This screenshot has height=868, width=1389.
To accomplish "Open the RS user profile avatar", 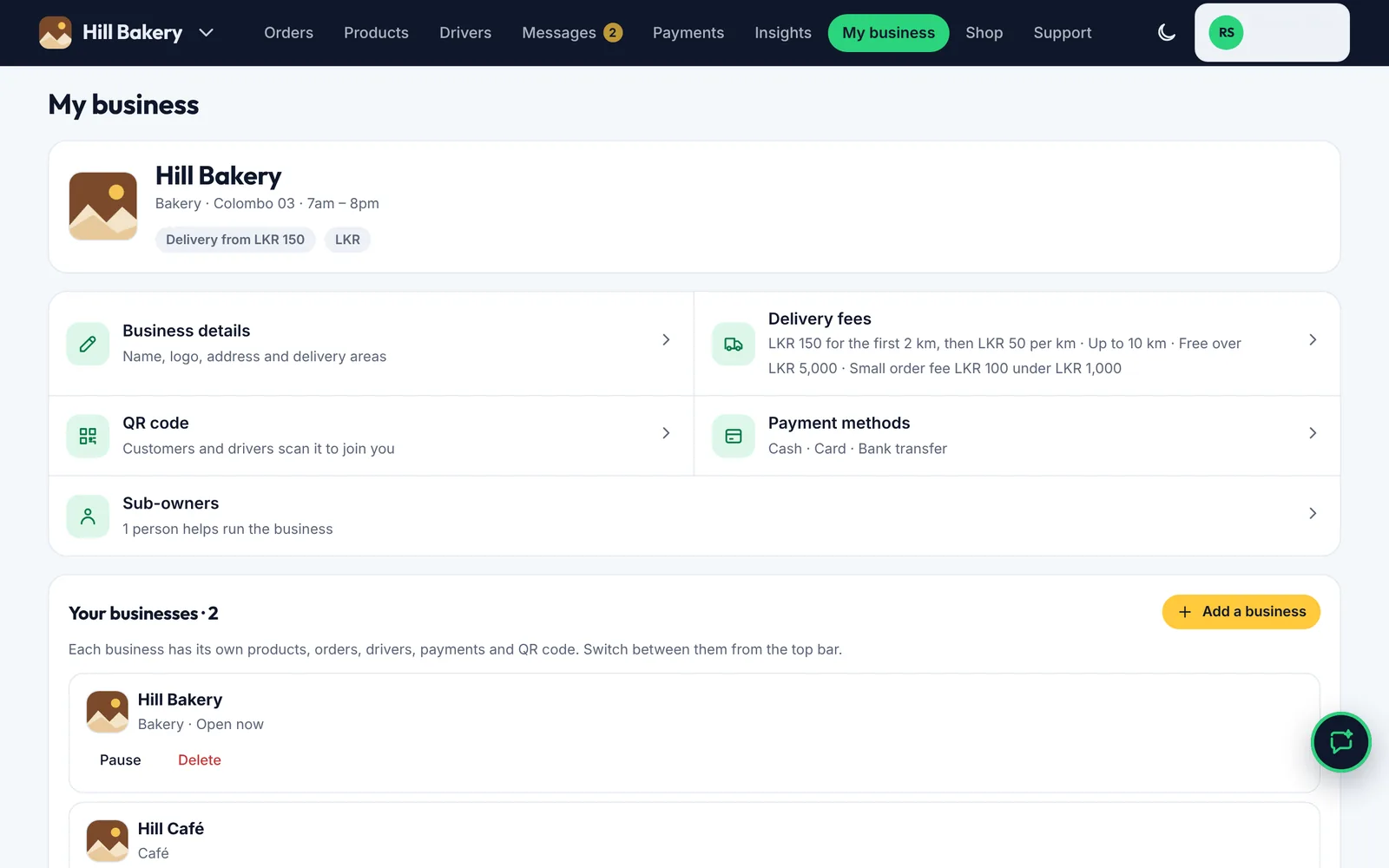I will coord(1226,33).
